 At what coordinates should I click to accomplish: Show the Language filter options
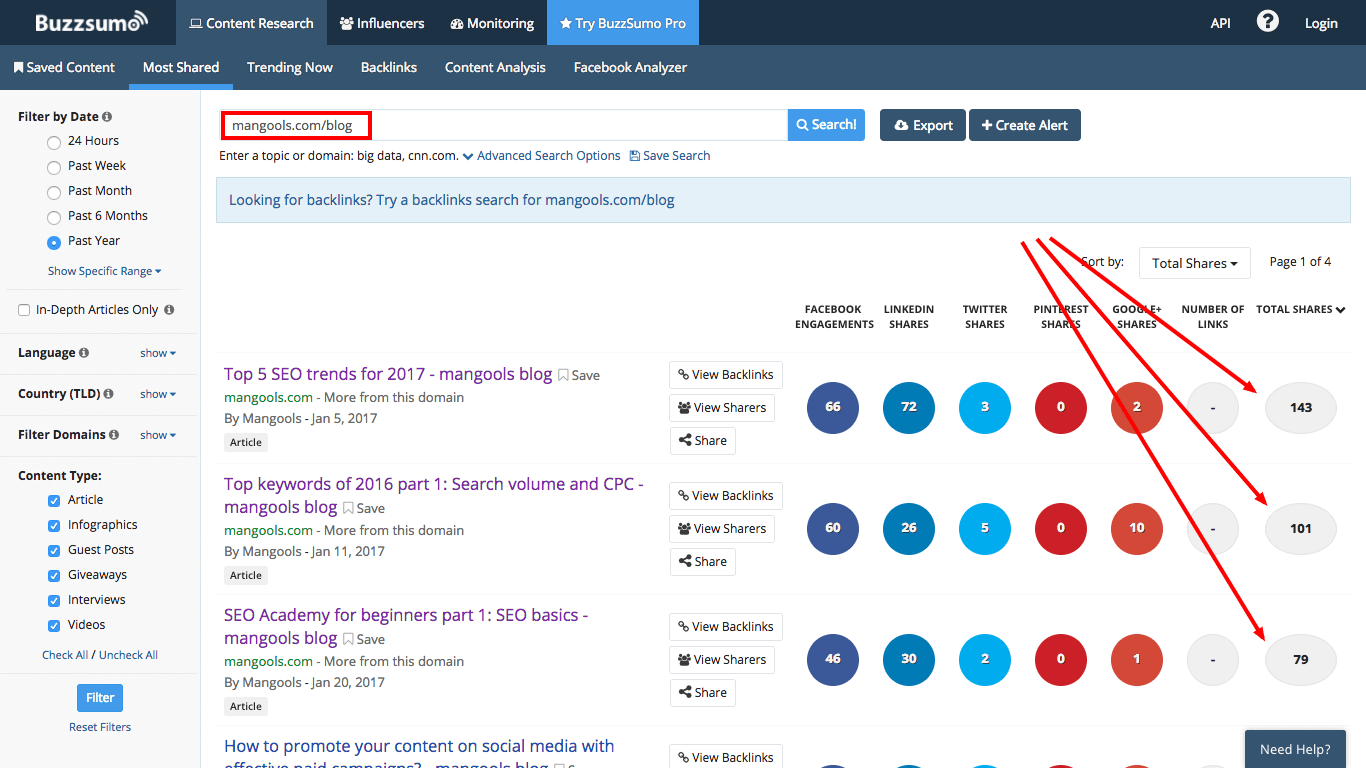click(x=158, y=353)
